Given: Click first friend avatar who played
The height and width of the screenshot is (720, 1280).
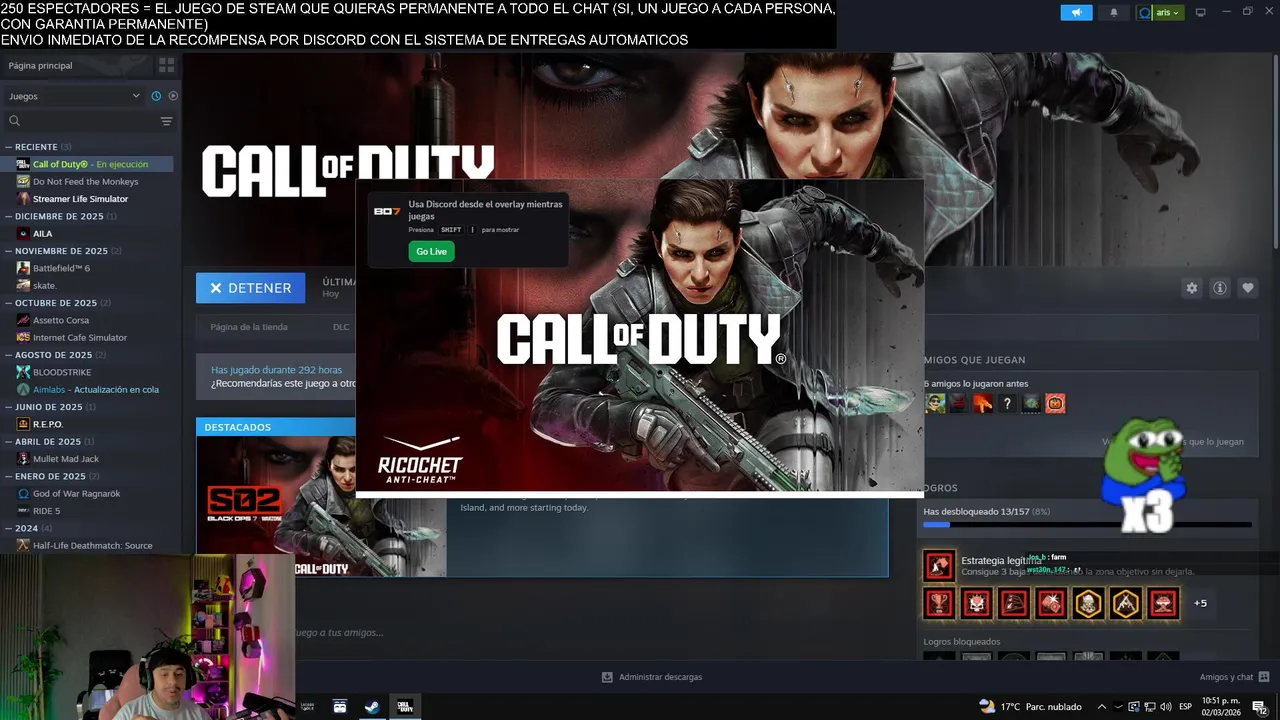Looking at the screenshot, I should (935, 403).
